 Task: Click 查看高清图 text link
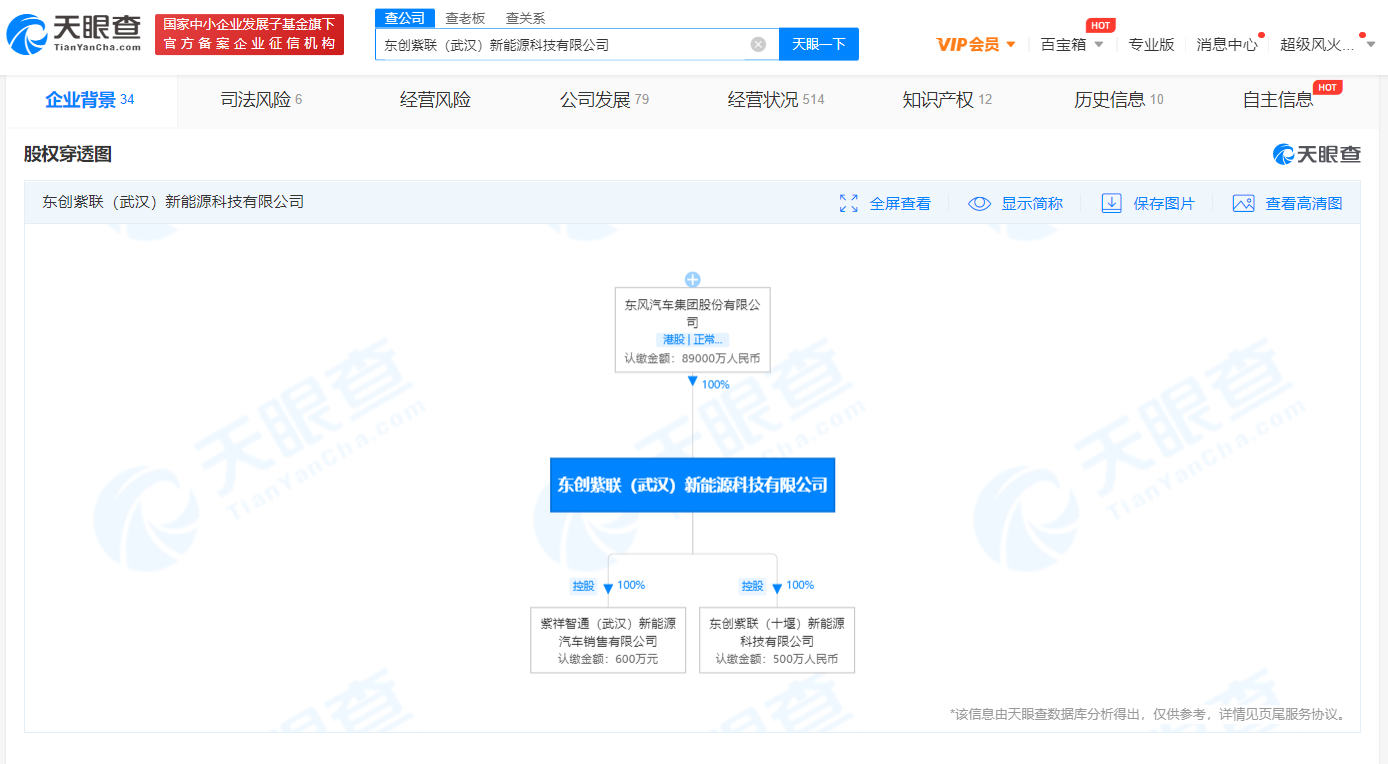click(1304, 203)
